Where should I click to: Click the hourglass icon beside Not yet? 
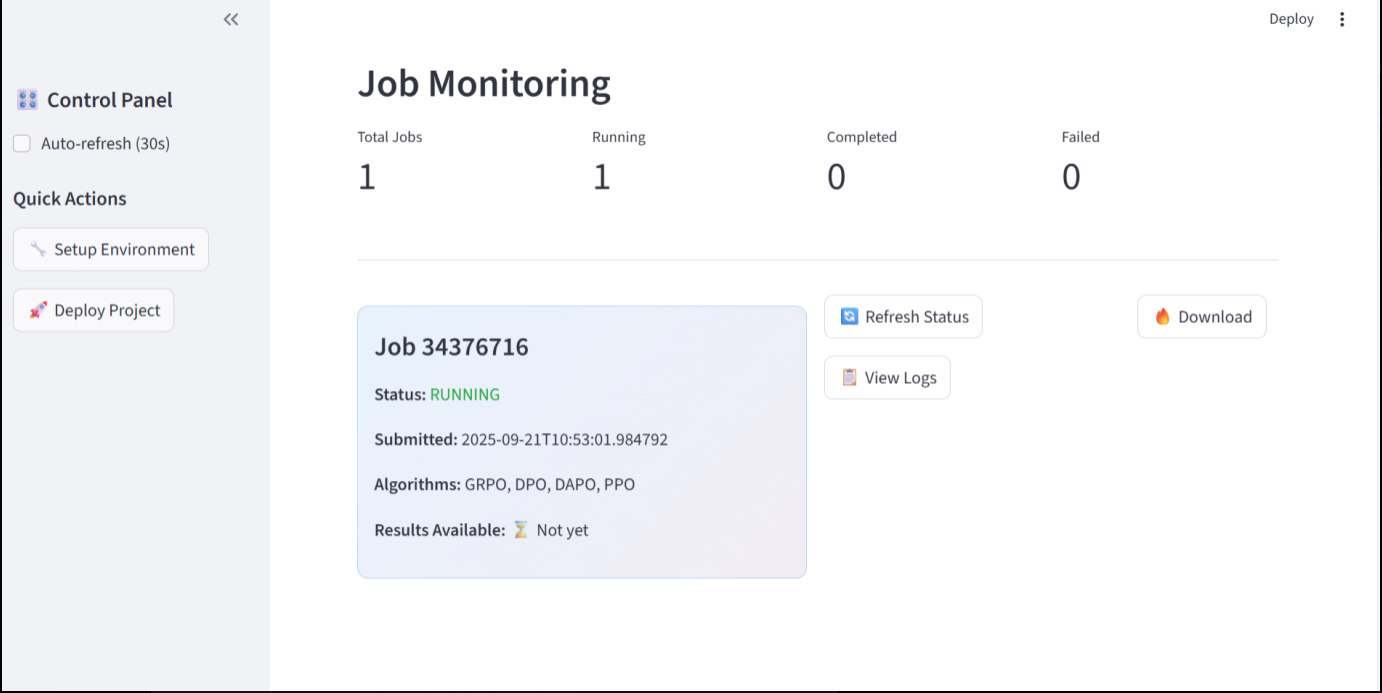click(520, 530)
